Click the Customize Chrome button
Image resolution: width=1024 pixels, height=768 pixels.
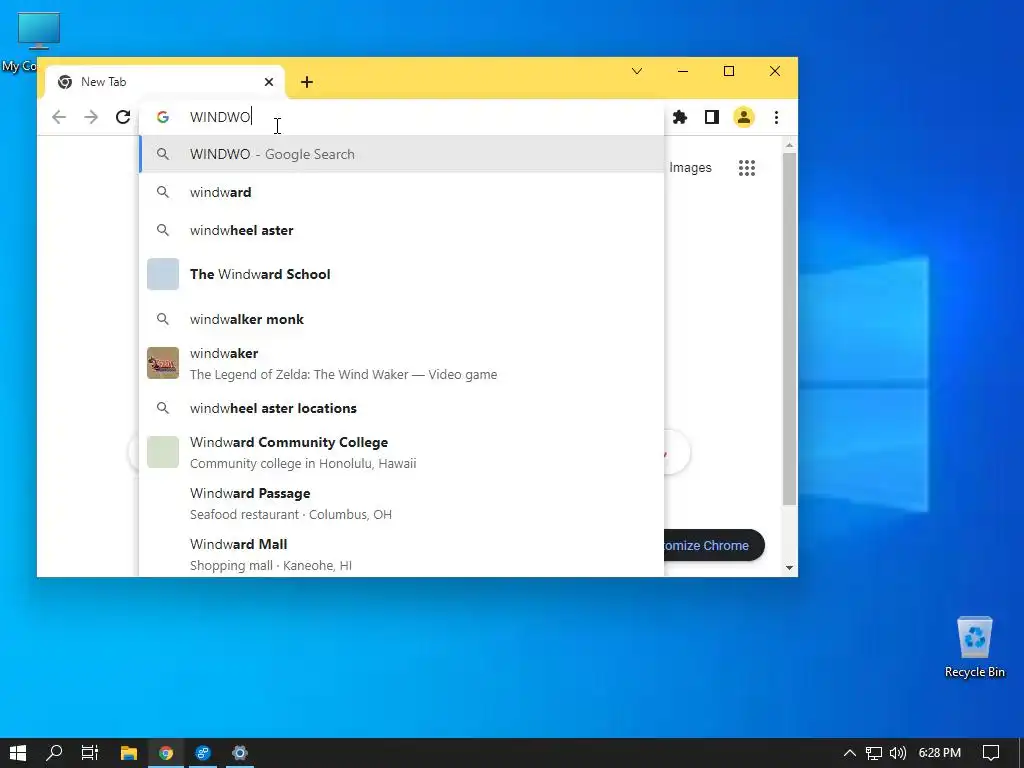pyautogui.click(x=714, y=545)
